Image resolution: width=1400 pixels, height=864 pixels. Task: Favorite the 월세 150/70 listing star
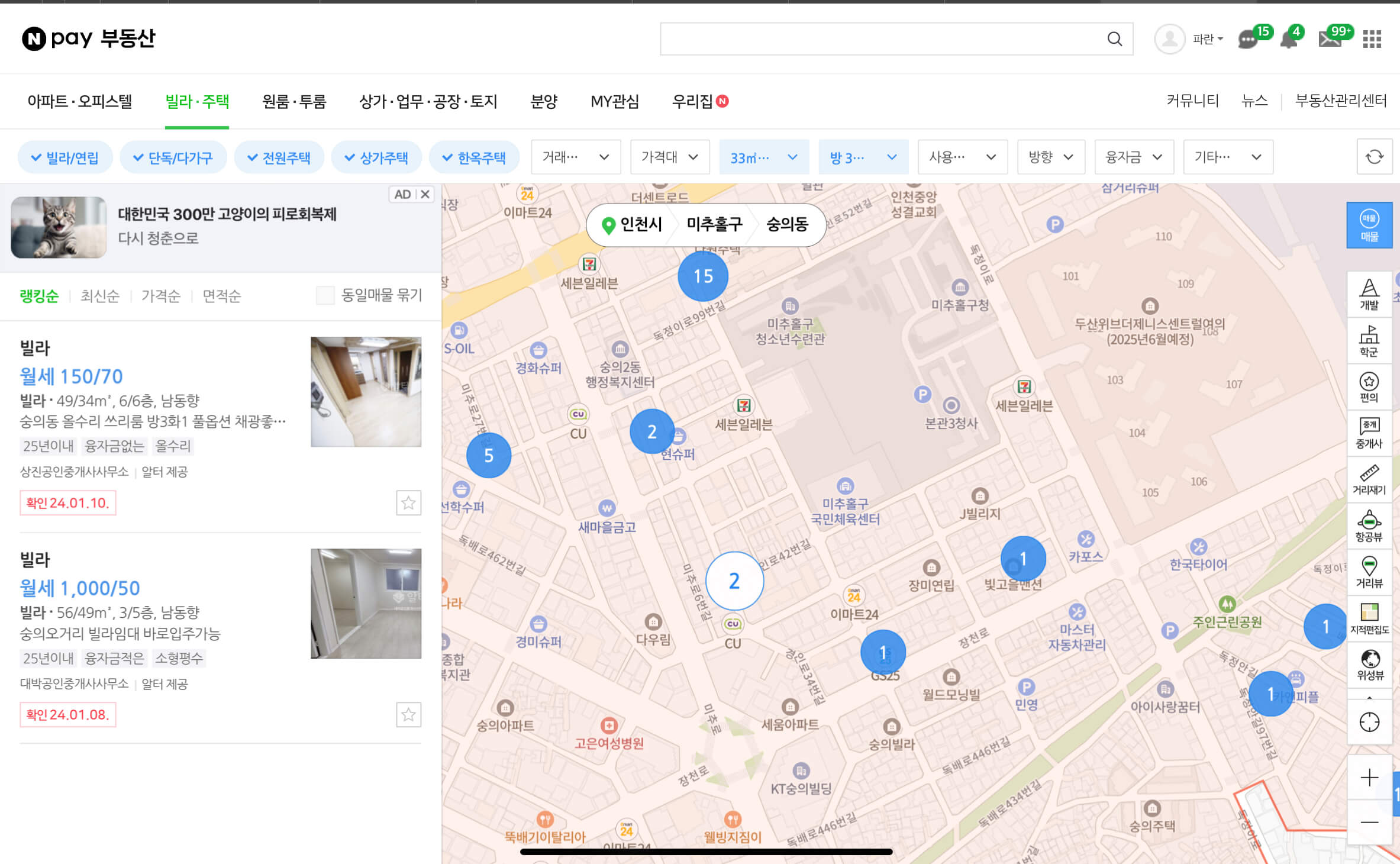pos(408,503)
